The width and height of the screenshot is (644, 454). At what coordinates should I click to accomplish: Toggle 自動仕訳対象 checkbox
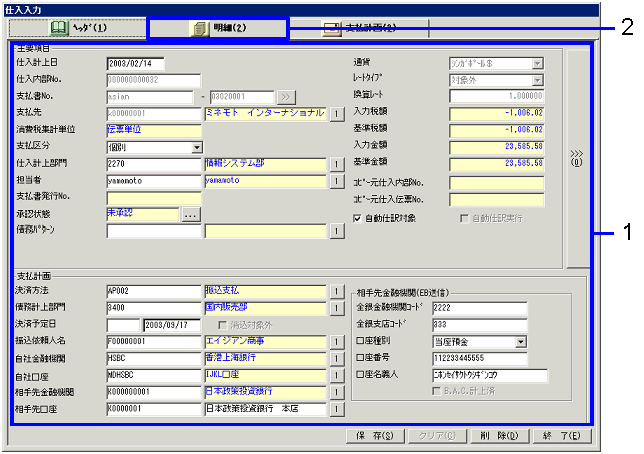click(357, 218)
